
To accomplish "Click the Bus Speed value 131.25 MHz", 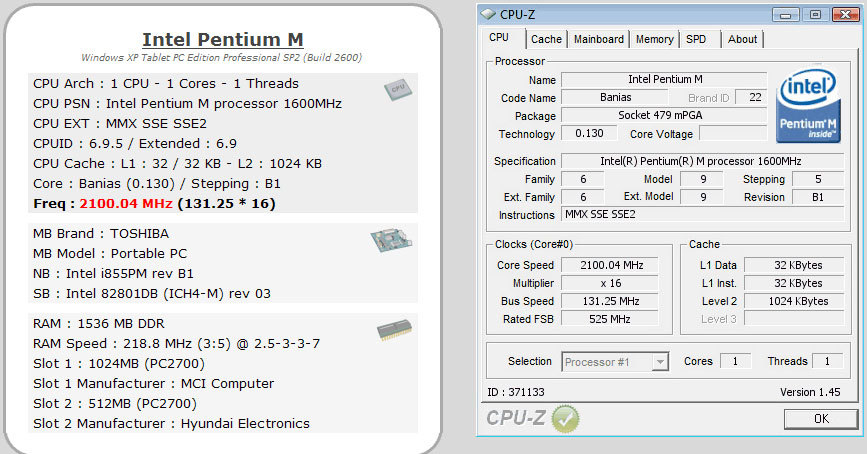I will coord(610,301).
